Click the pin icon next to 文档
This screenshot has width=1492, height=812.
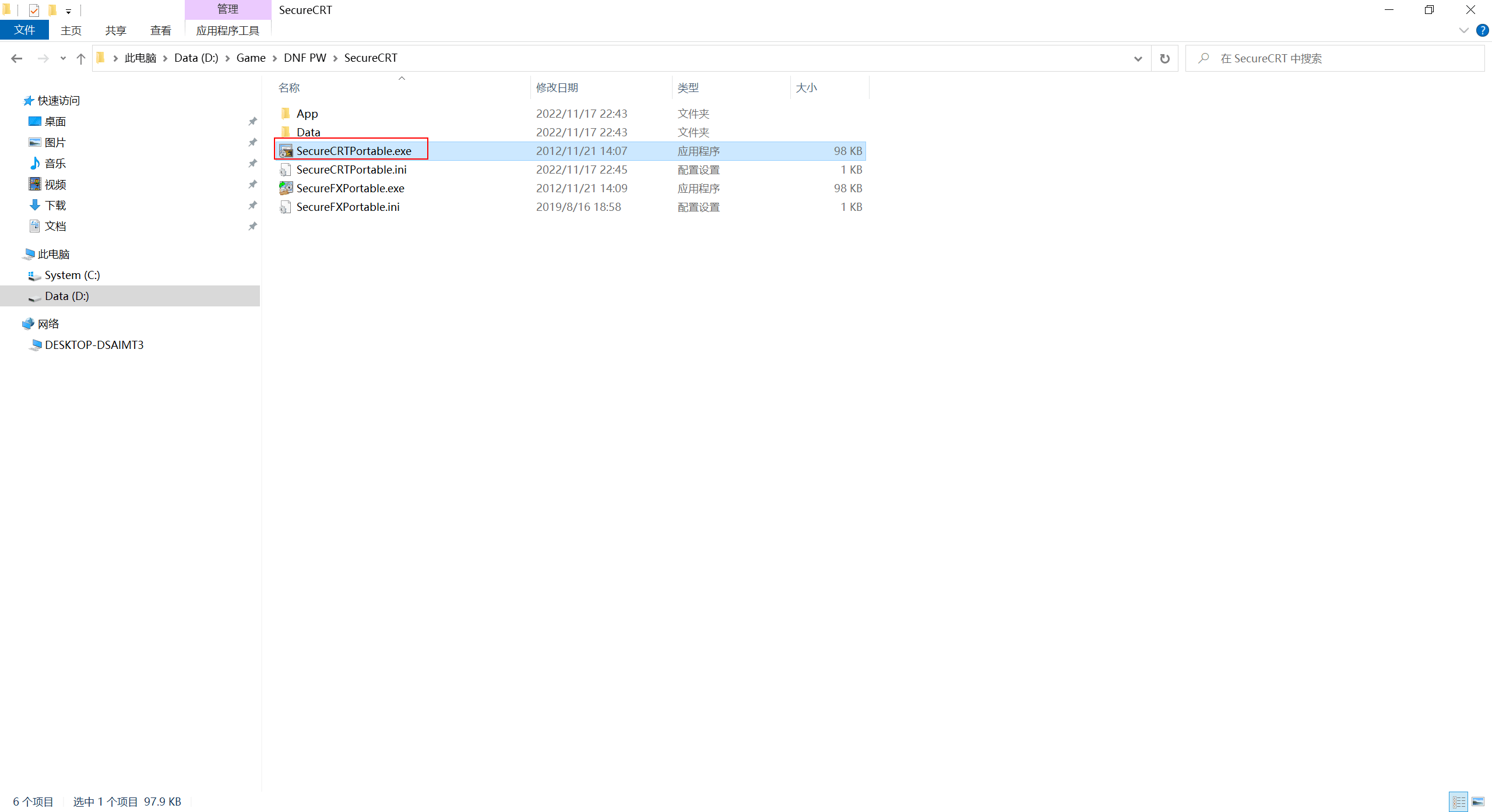(252, 226)
